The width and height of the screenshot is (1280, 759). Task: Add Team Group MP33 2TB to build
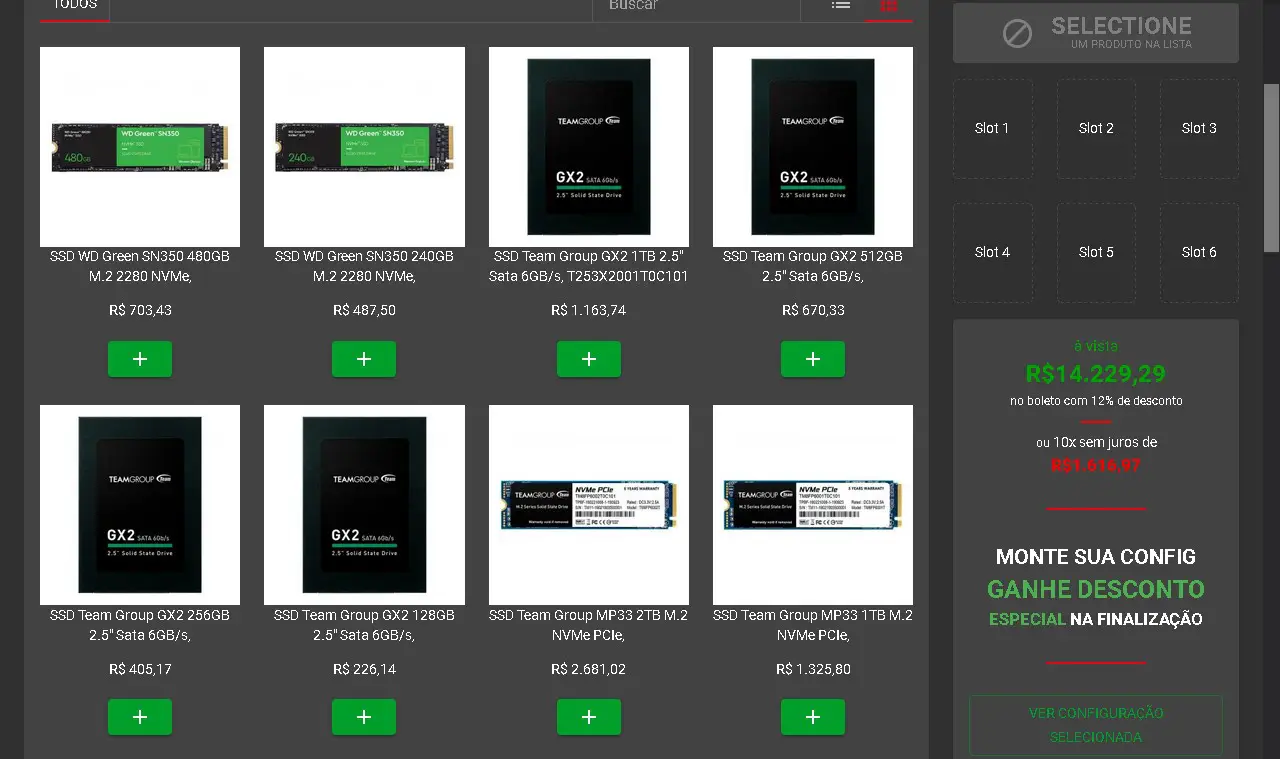[589, 717]
